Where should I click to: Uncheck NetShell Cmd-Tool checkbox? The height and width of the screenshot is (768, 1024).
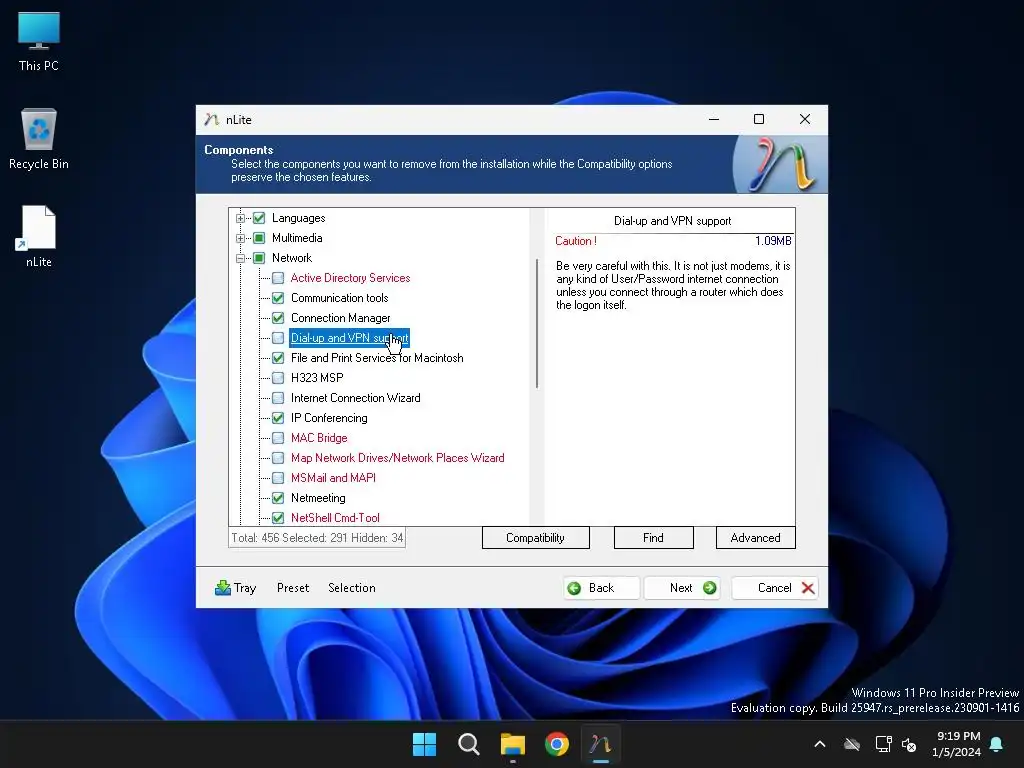(278, 518)
